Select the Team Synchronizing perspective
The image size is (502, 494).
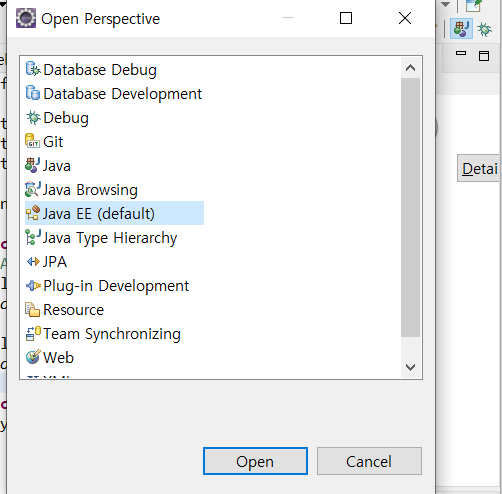[103, 334]
